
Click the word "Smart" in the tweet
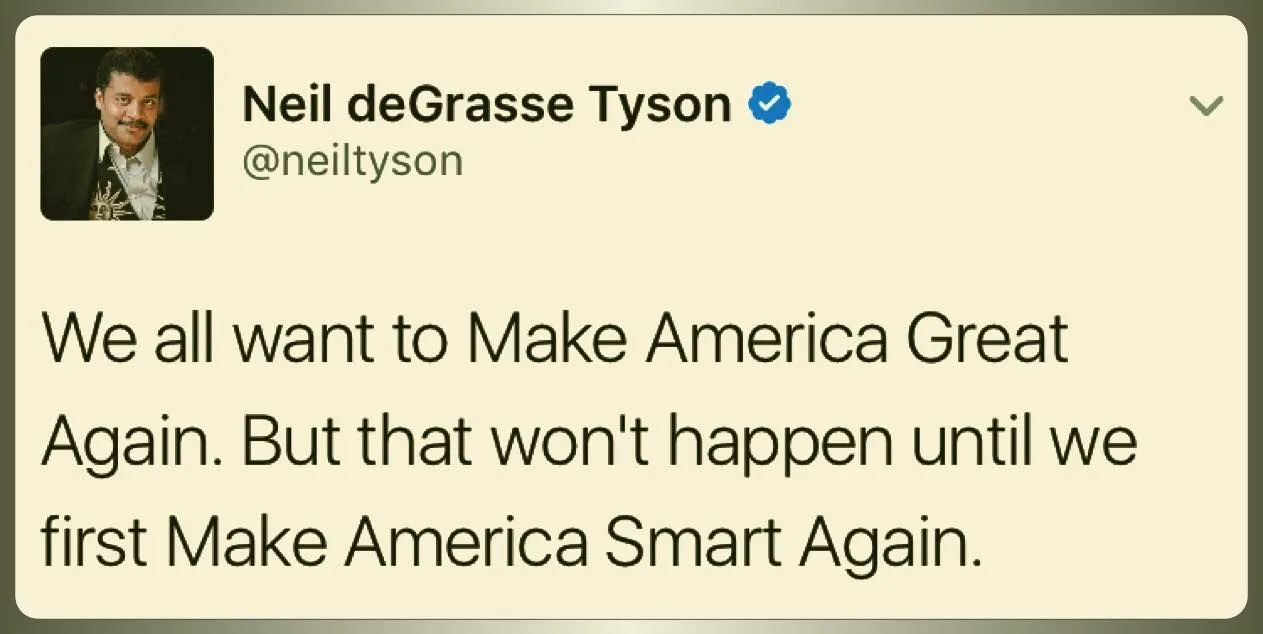692,541
